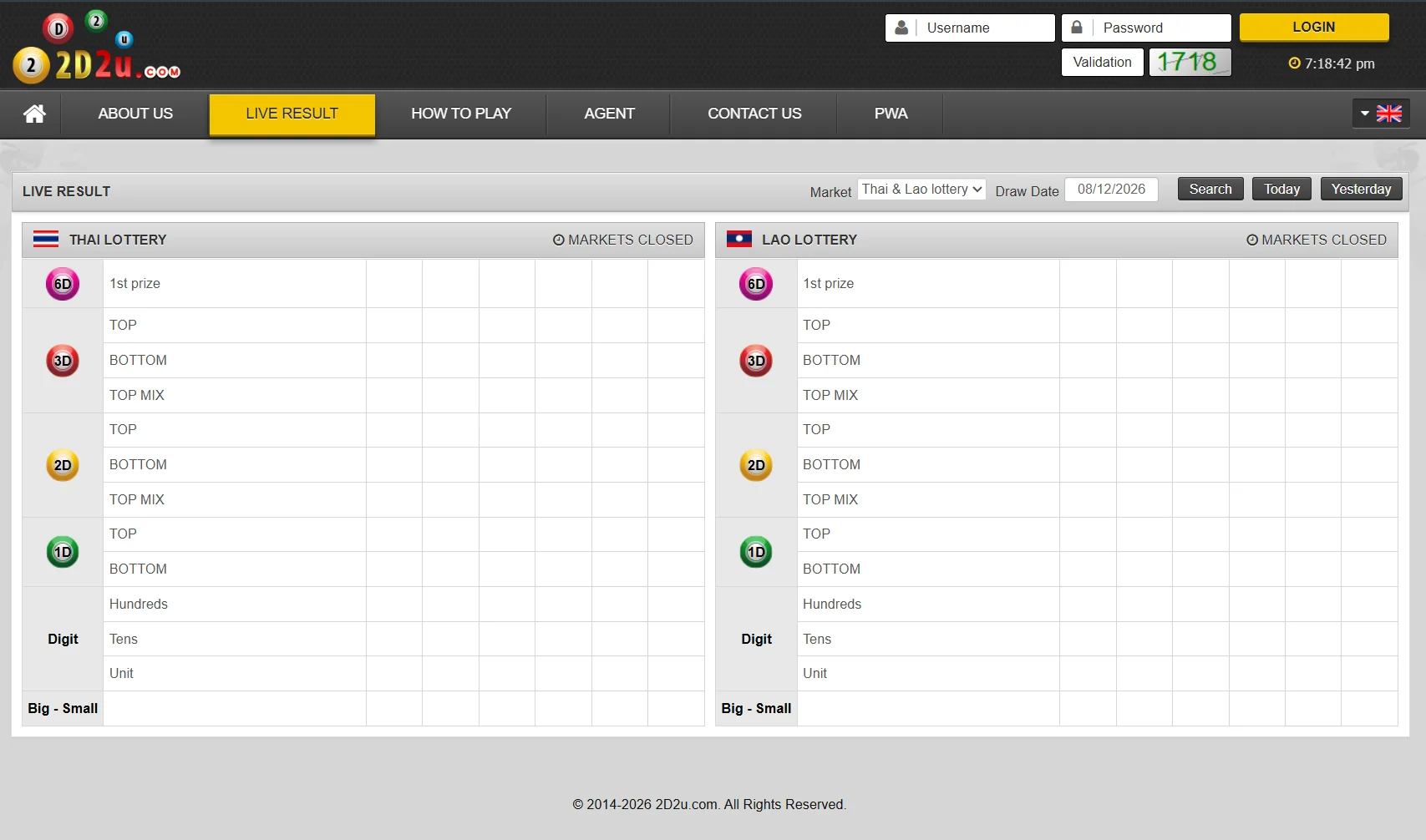Click Lao Lottery Unit row label

click(x=814, y=673)
